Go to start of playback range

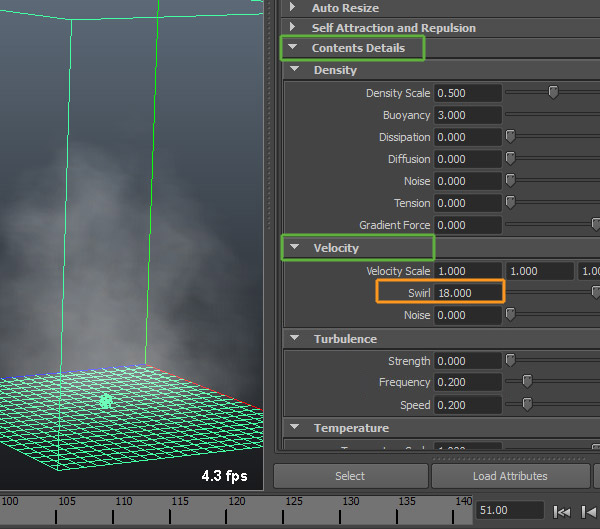pos(562,511)
